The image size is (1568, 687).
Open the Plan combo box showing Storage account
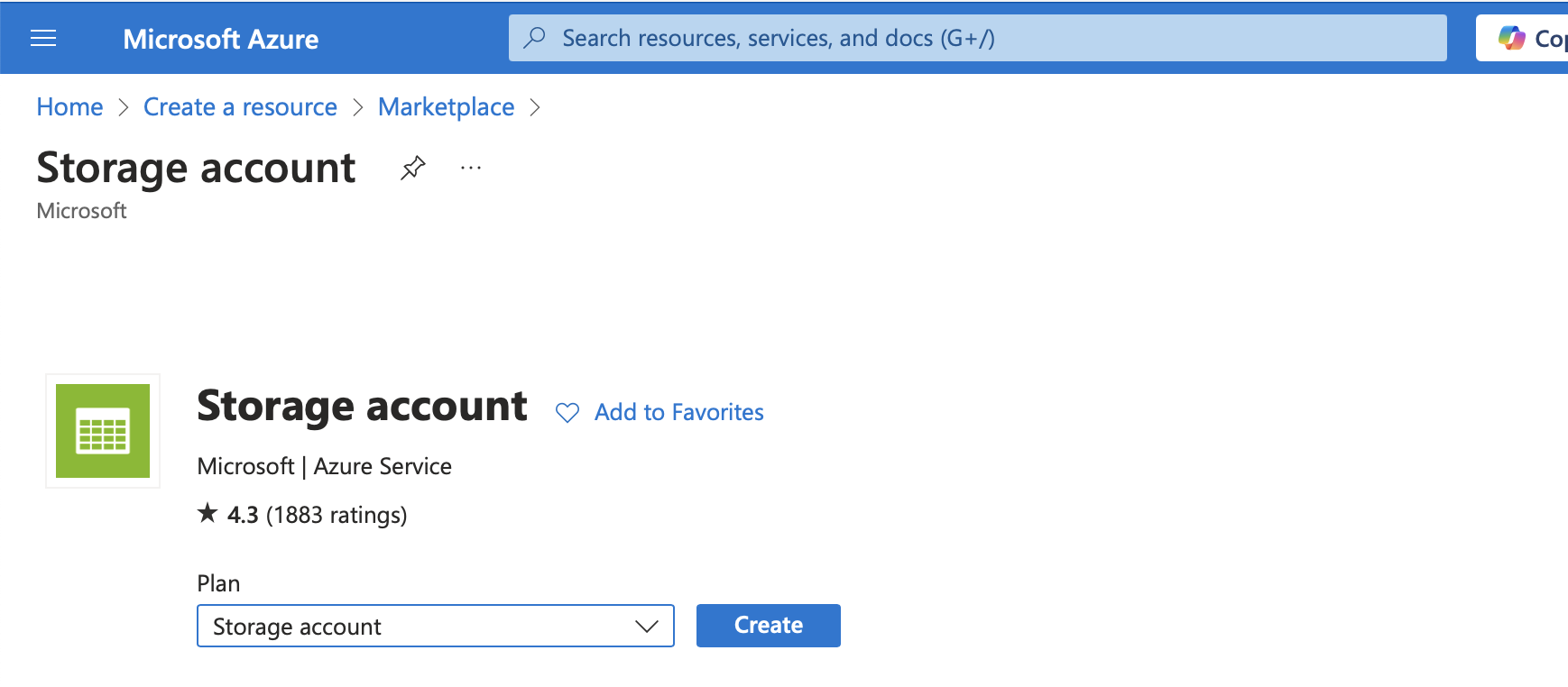pyautogui.click(x=415, y=626)
